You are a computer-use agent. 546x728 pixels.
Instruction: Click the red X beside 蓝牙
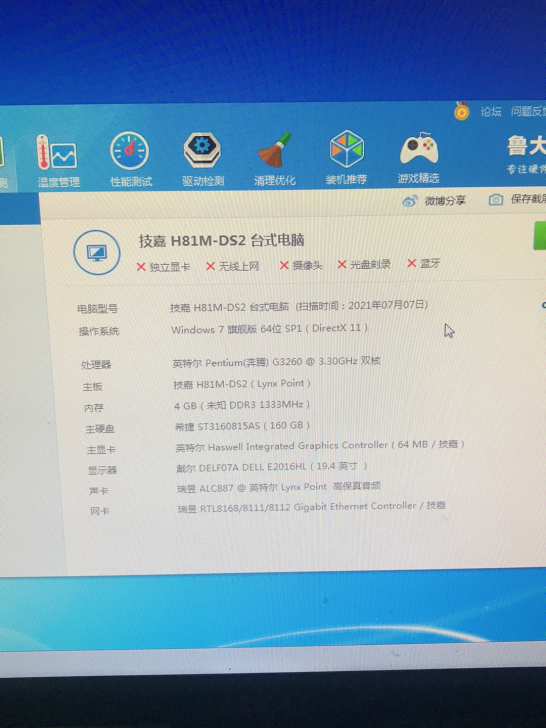click(411, 263)
